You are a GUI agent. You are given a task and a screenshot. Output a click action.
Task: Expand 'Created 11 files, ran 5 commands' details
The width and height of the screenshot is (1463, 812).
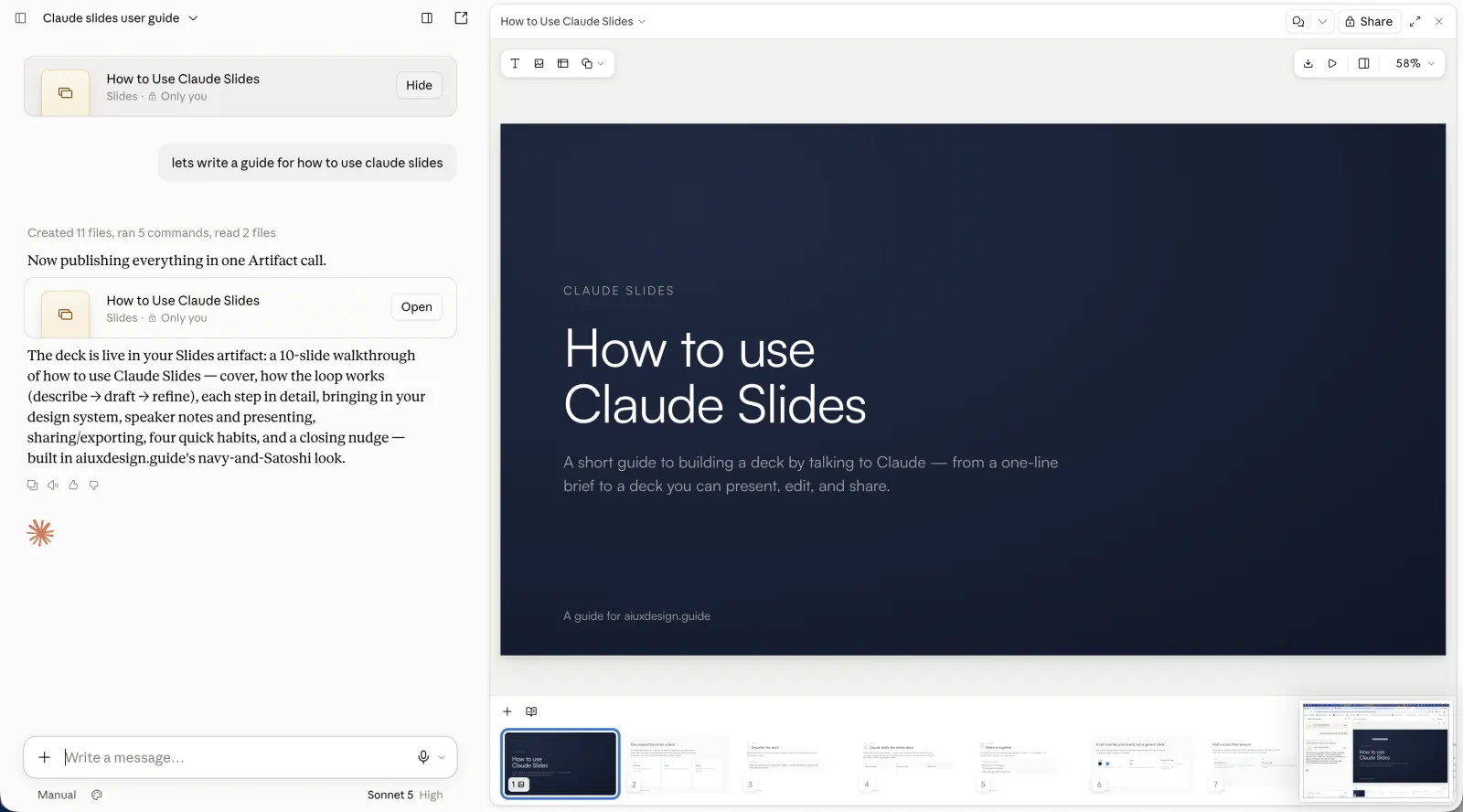[x=152, y=233]
